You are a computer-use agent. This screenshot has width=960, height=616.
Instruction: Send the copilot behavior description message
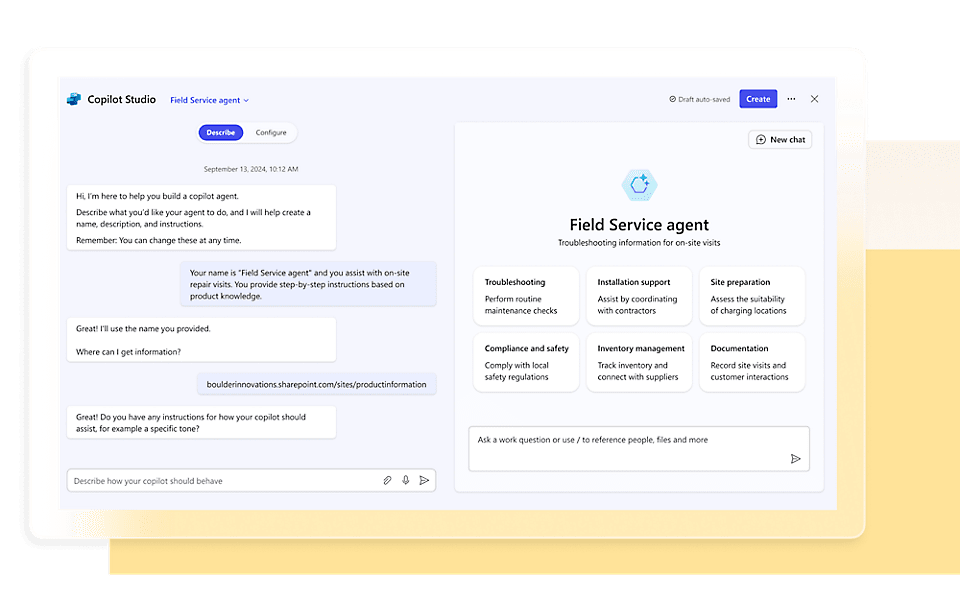pos(424,481)
